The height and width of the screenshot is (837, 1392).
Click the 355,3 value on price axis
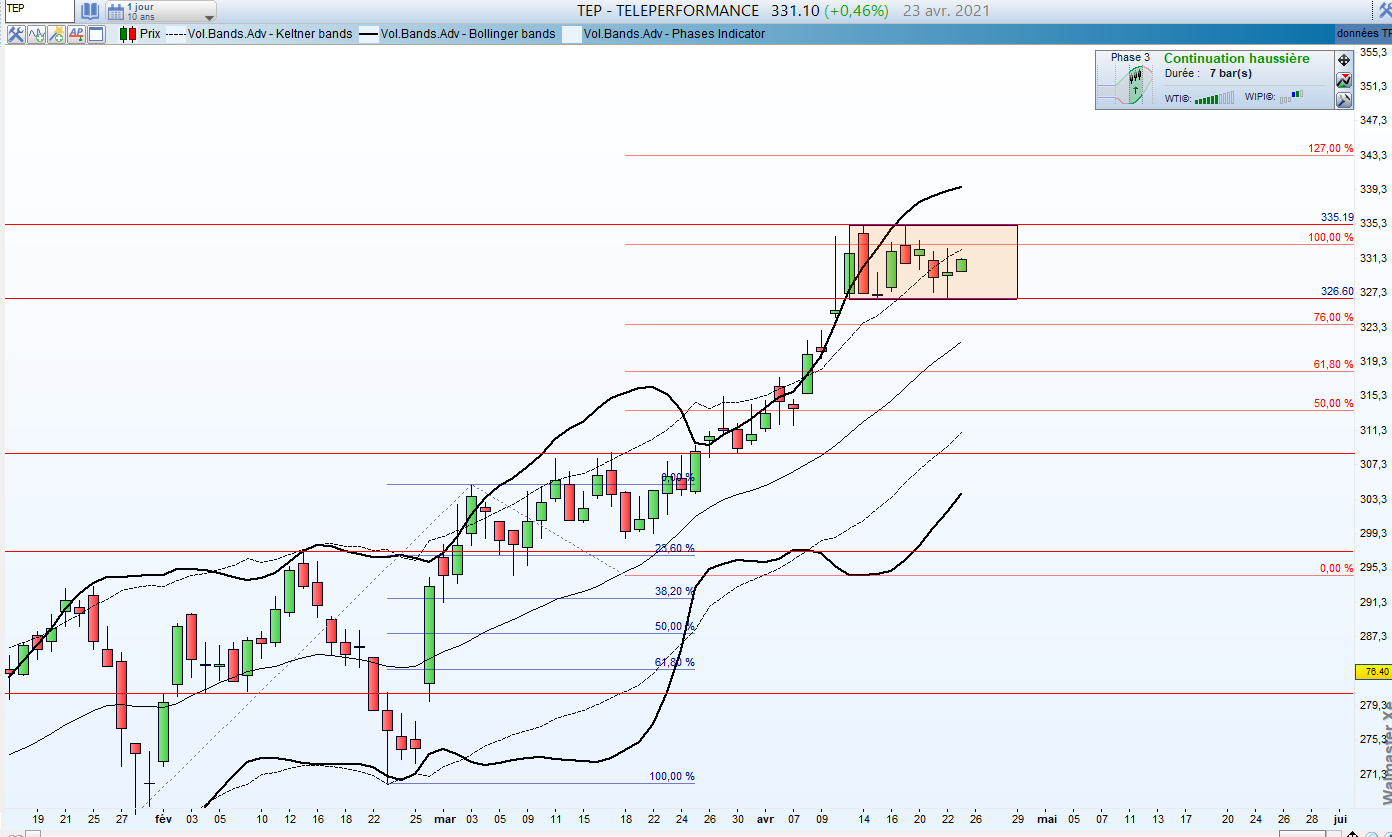1374,52
